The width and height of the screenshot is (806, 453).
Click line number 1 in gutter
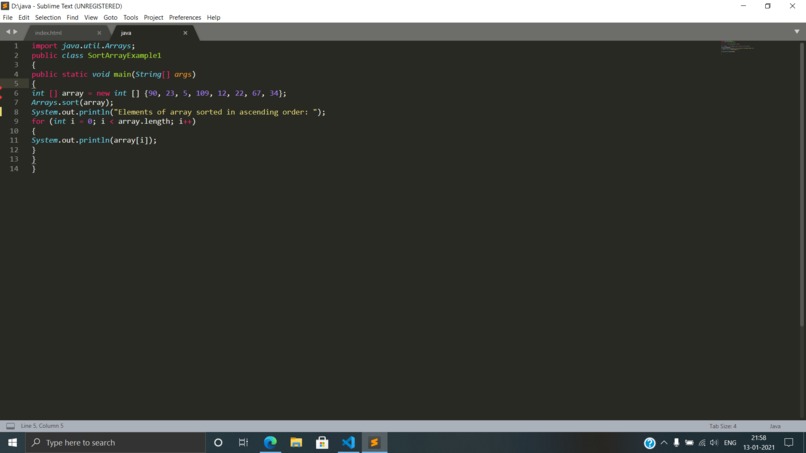coord(16,46)
